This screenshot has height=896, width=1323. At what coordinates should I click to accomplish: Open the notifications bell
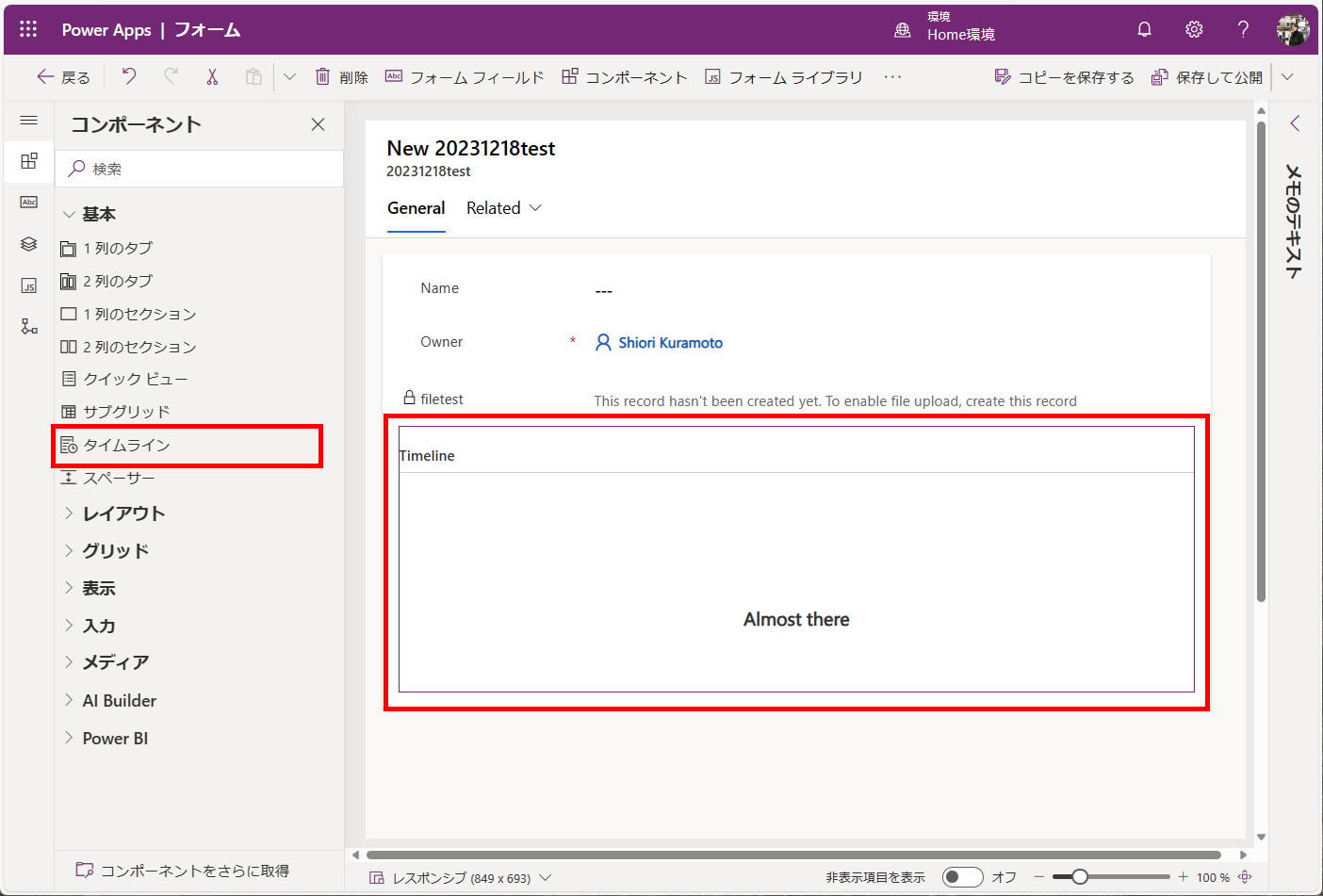point(1144,29)
